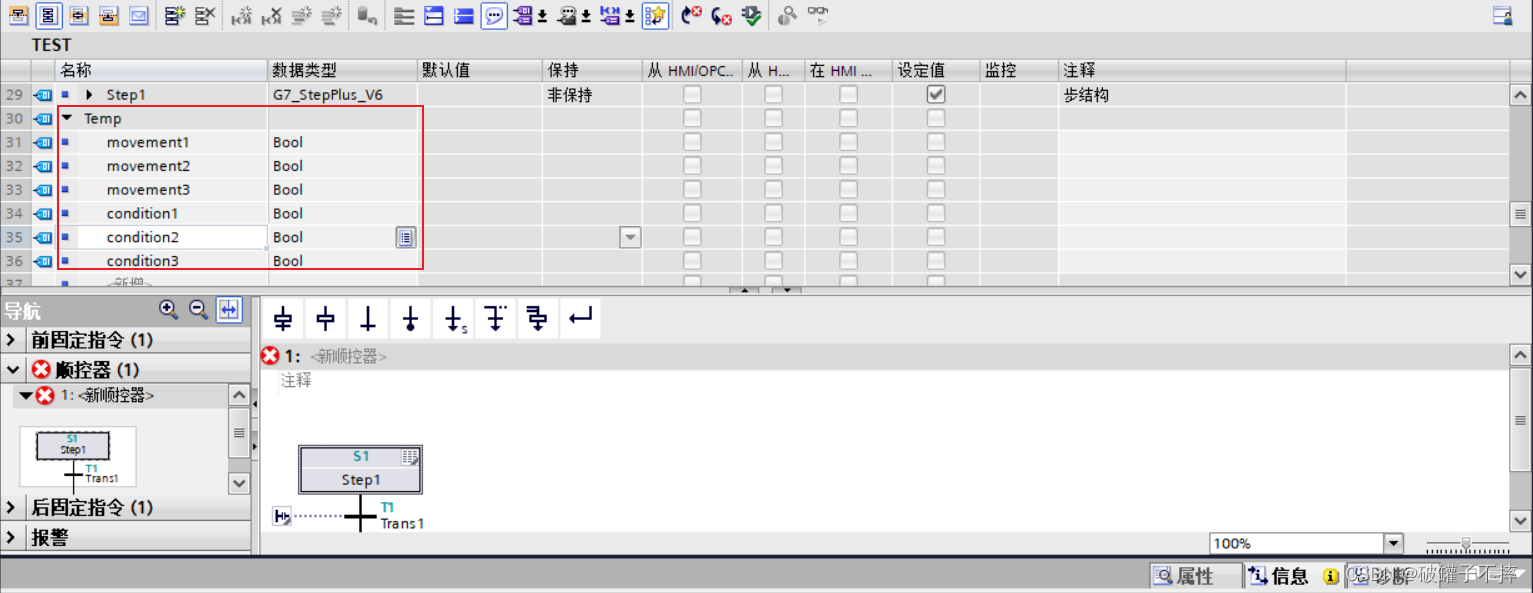Adjust the zoom slider at bottom right
The width and height of the screenshot is (1533, 593).
click(x=1467, y=543)
